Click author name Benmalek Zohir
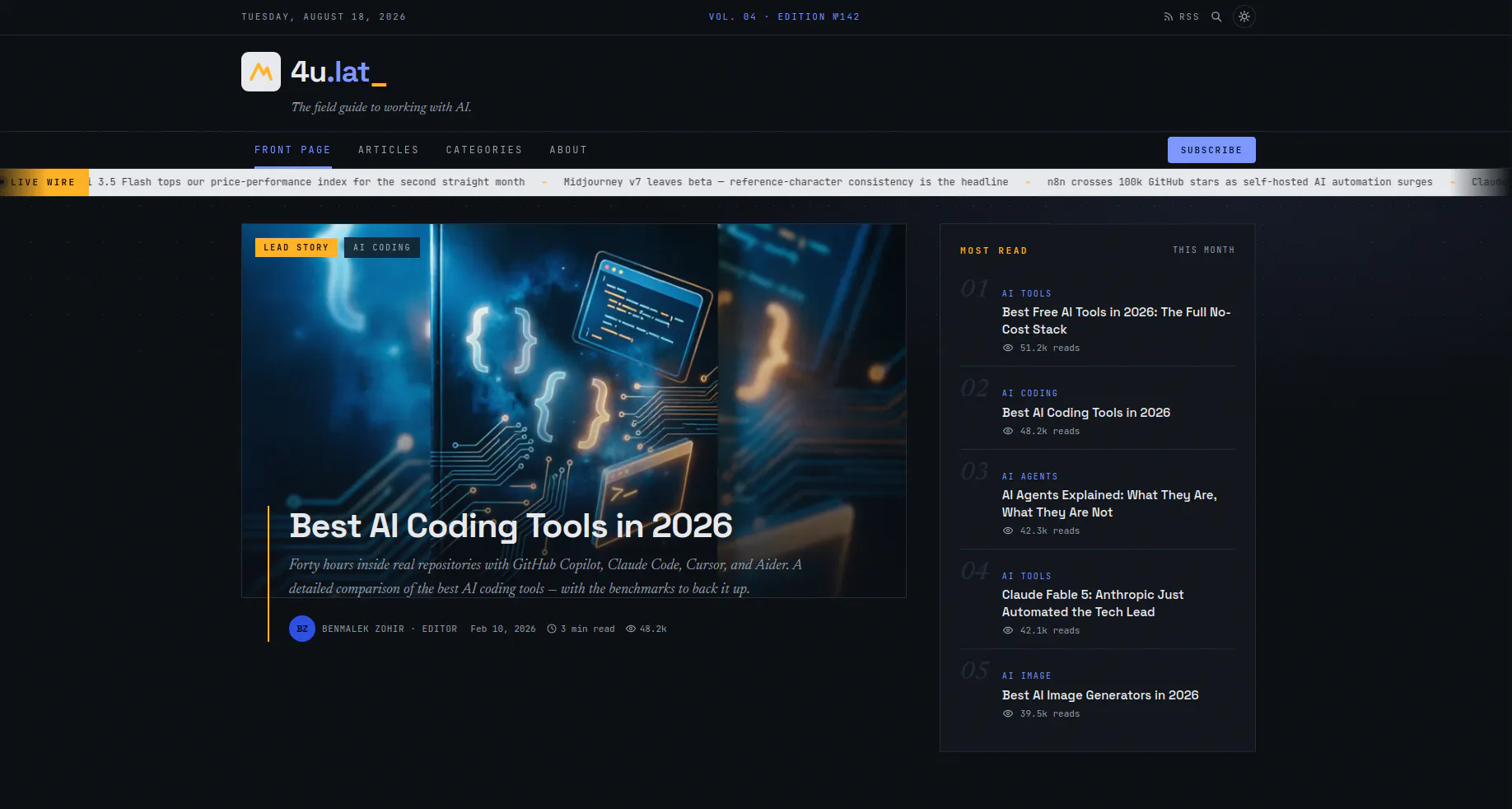Viewport: 1512px width, 809px height. 363,629
